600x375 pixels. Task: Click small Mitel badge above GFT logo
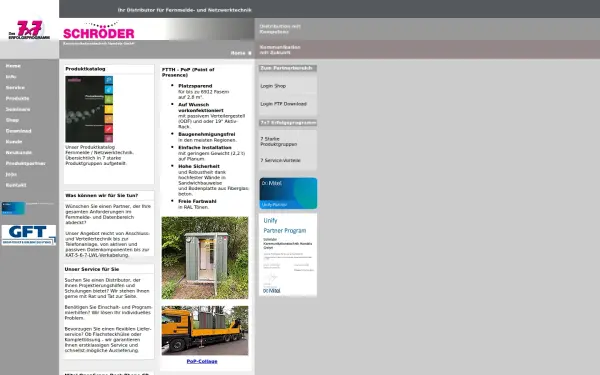13,208
